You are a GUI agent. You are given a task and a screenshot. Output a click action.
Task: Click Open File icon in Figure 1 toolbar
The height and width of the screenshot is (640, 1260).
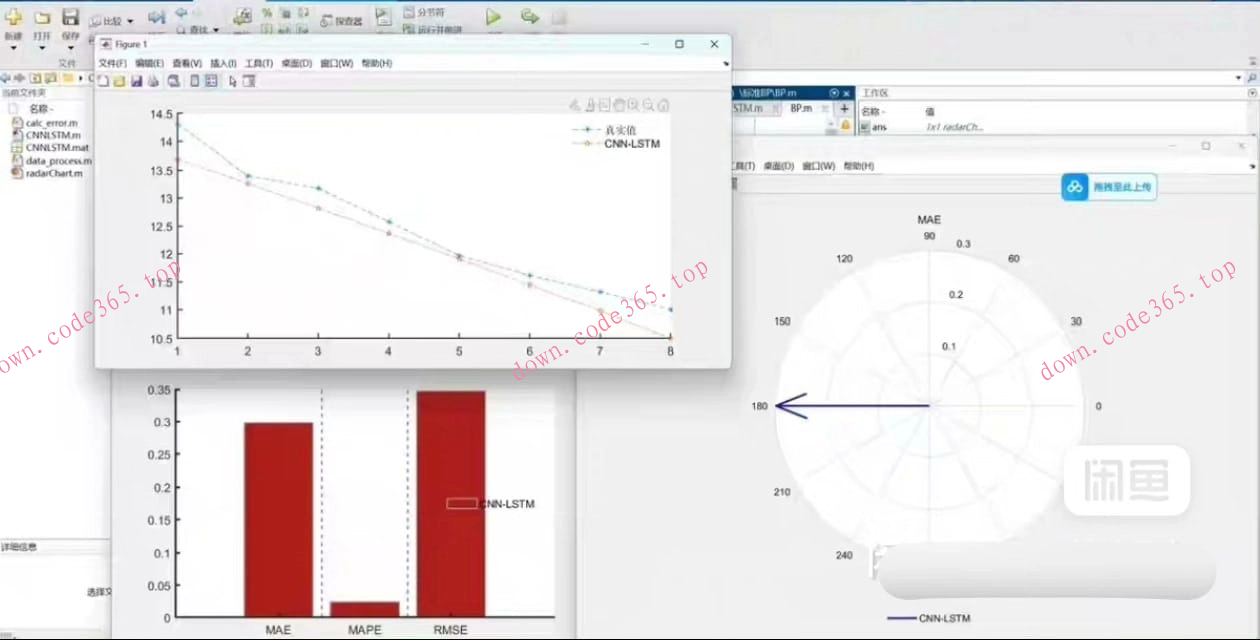pyautogui.click(x=119, y=81)
